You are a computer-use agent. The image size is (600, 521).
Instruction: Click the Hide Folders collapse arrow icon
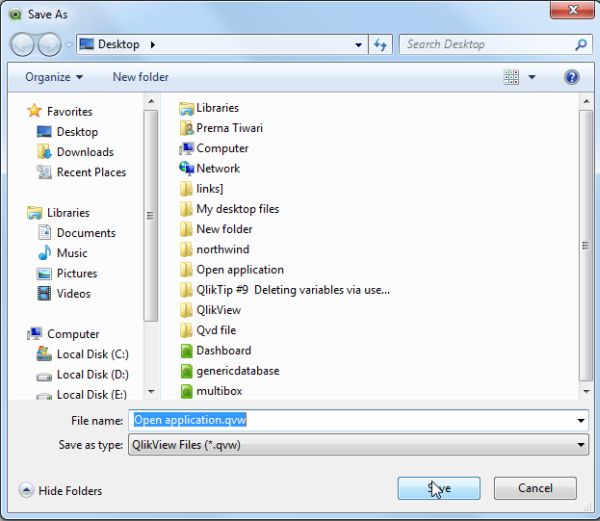click(26, 490)
